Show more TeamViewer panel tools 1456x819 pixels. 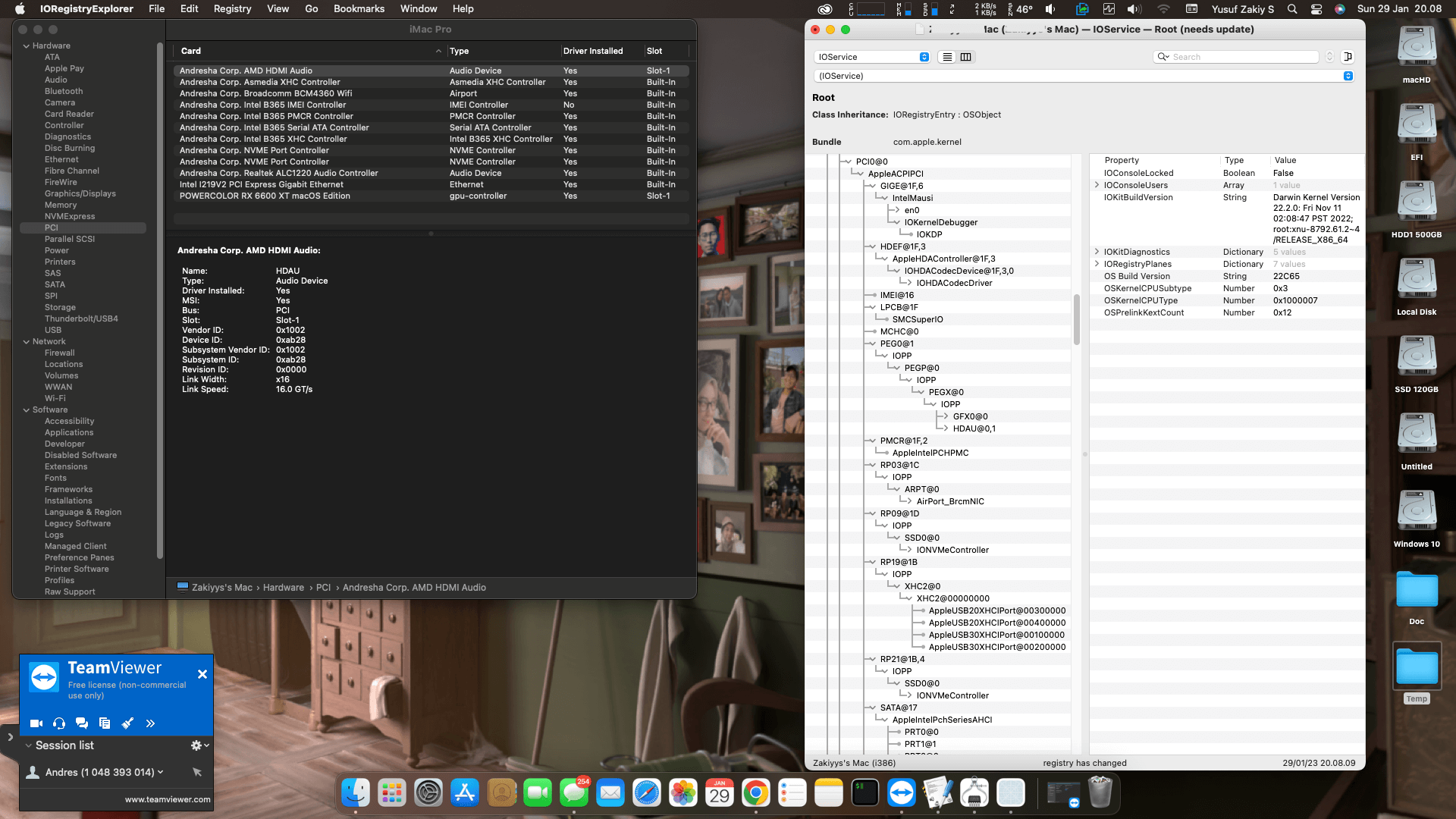[x=150, y=723]
